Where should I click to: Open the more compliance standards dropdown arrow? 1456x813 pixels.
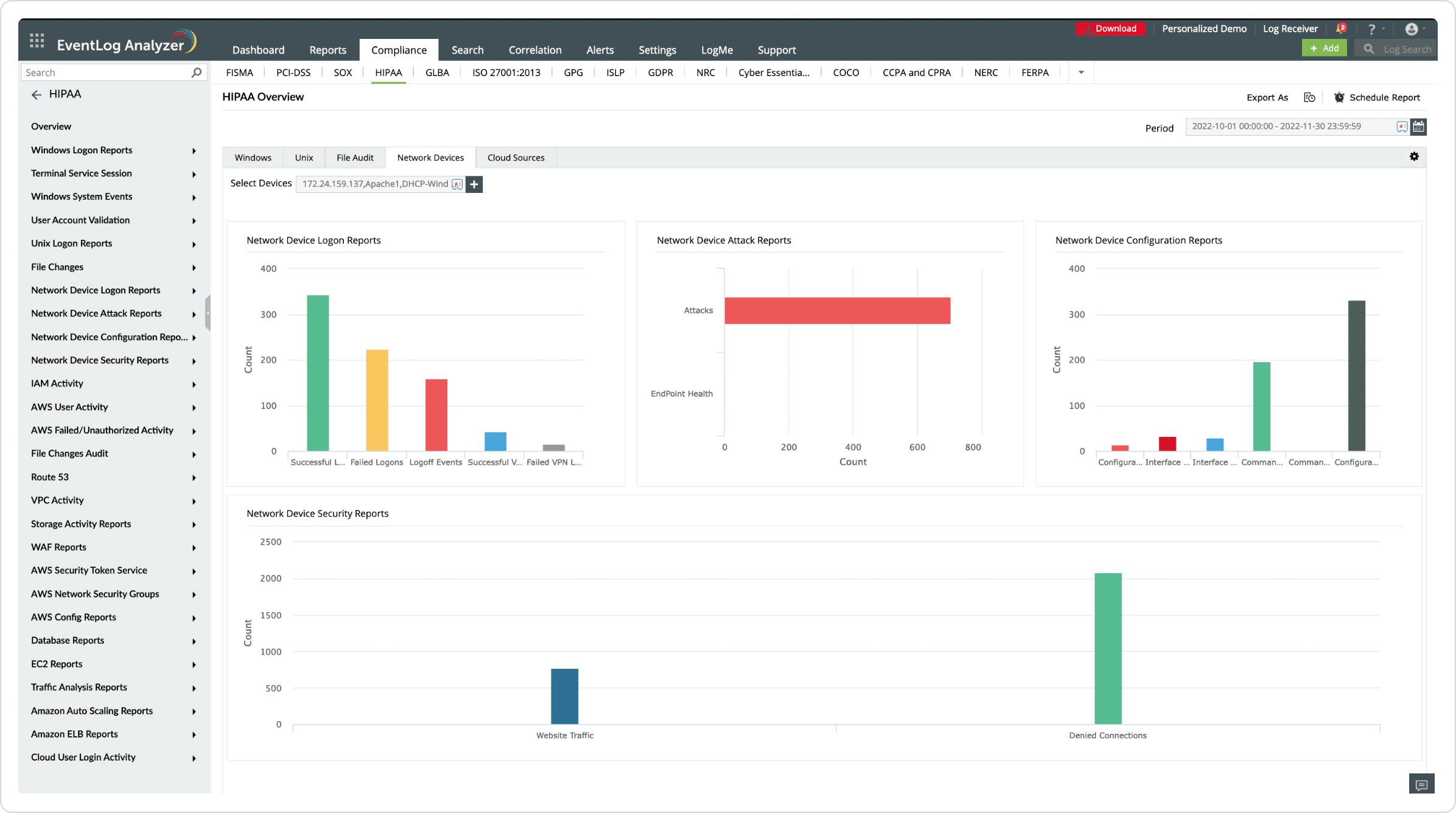1081,72
